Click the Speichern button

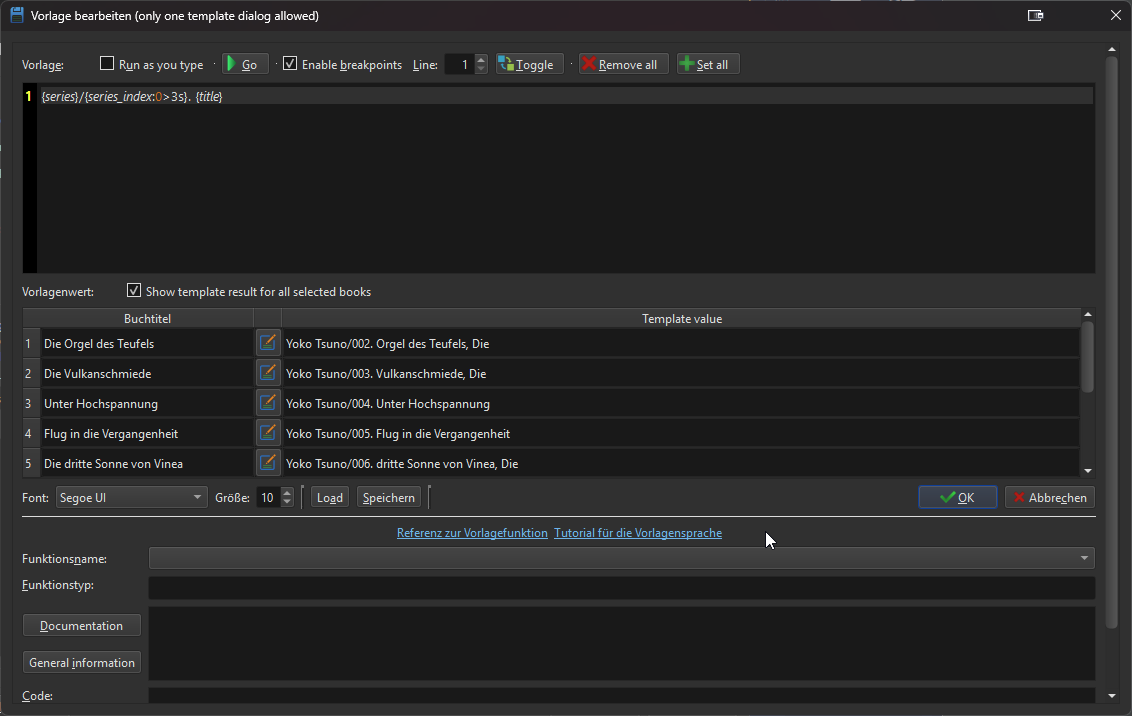point(388,497)
